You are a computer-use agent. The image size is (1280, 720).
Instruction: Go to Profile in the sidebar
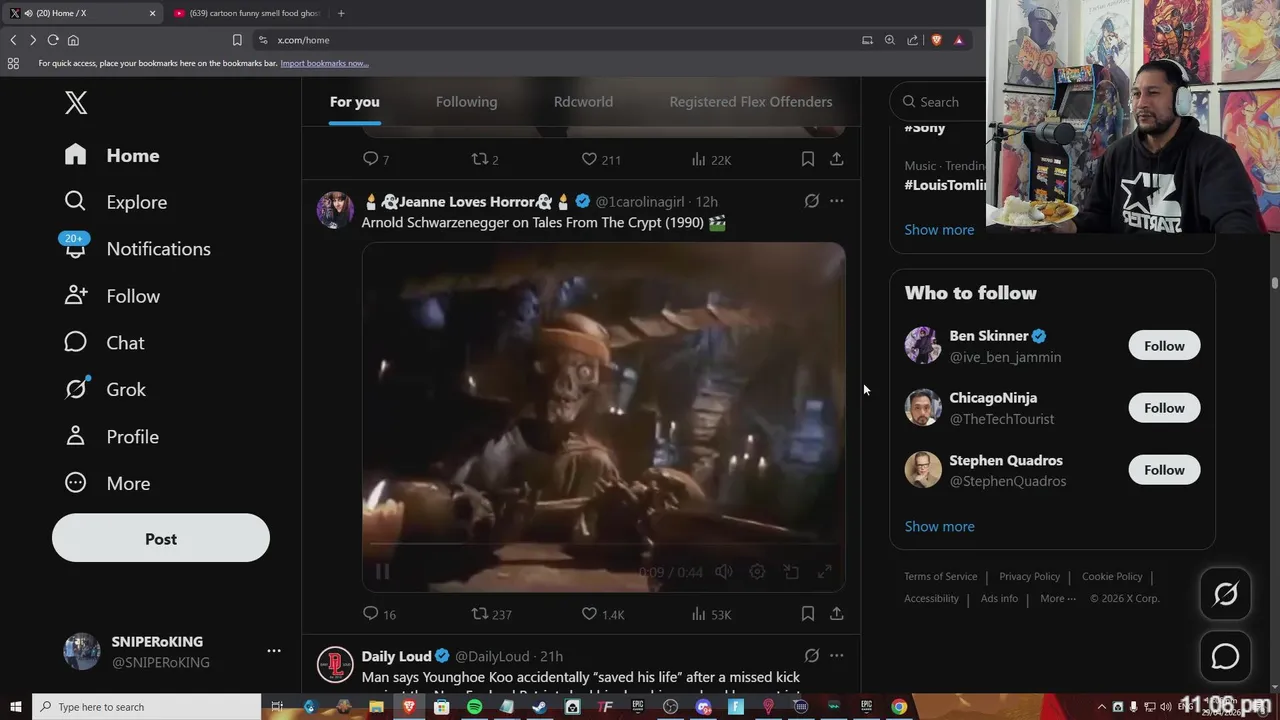[112, 437]
